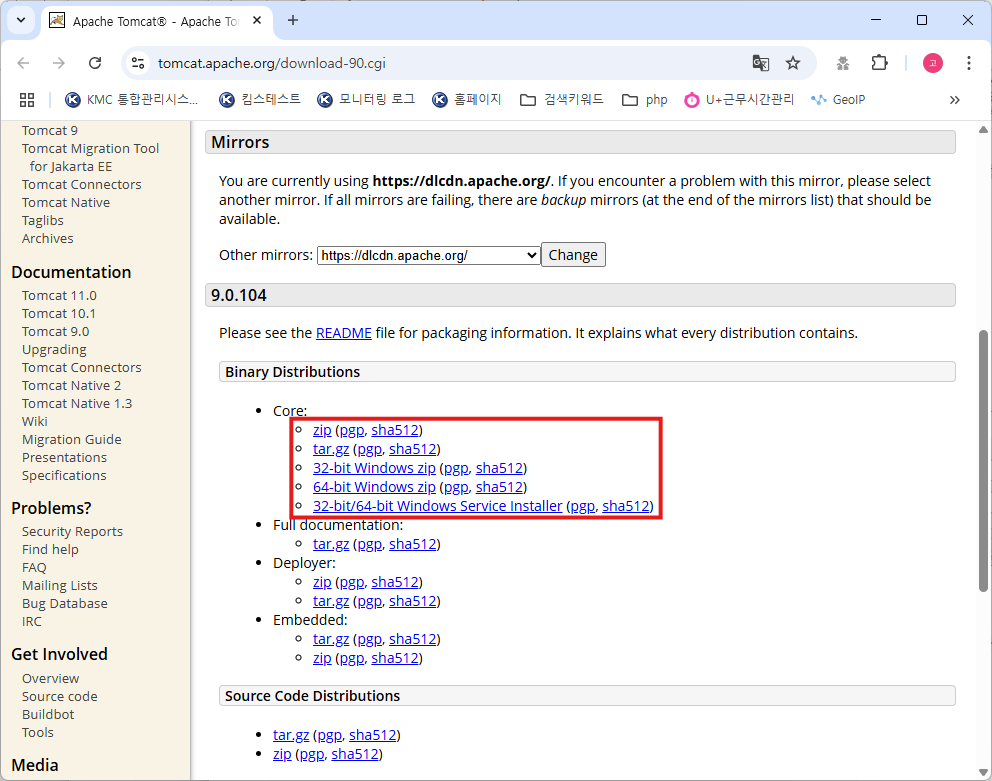This screenshot has width=992, height=781.
Task: Open php bookmark folder
Action: tap(645, 99)
